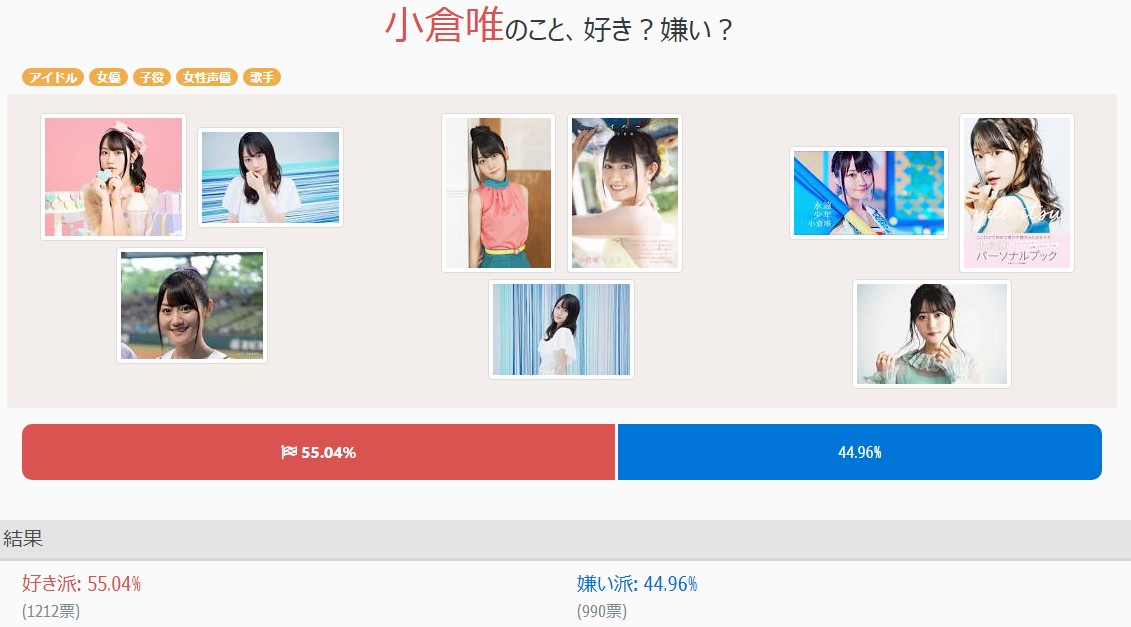
Task: Open the パーソナルブック cover thumbnail
Action: 1017,193
